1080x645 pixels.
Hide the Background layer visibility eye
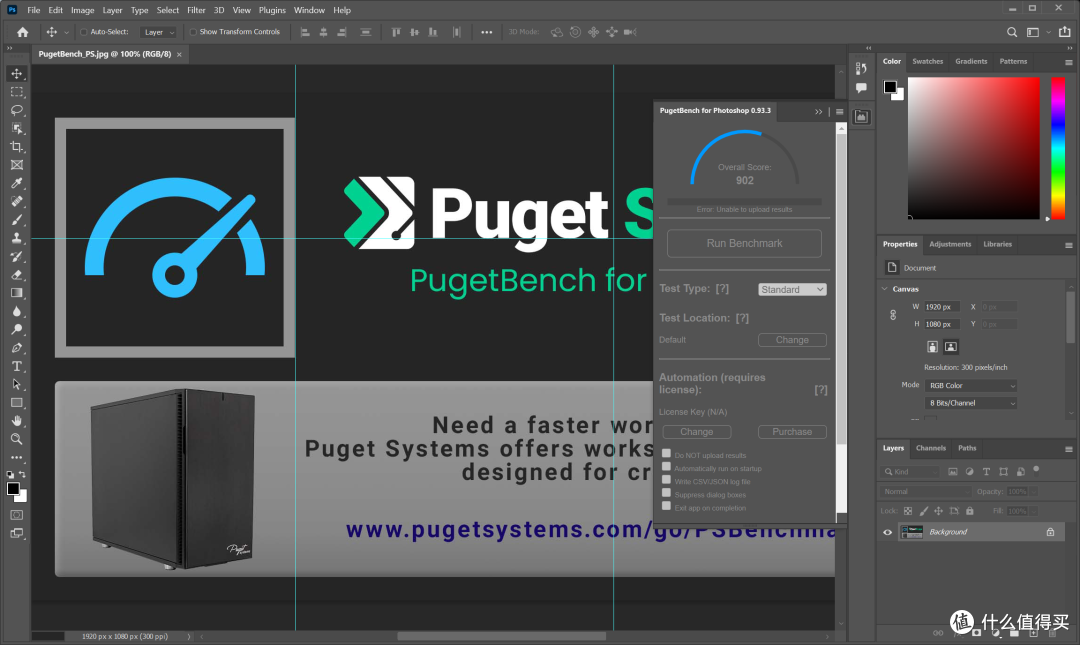pos(887,532)
